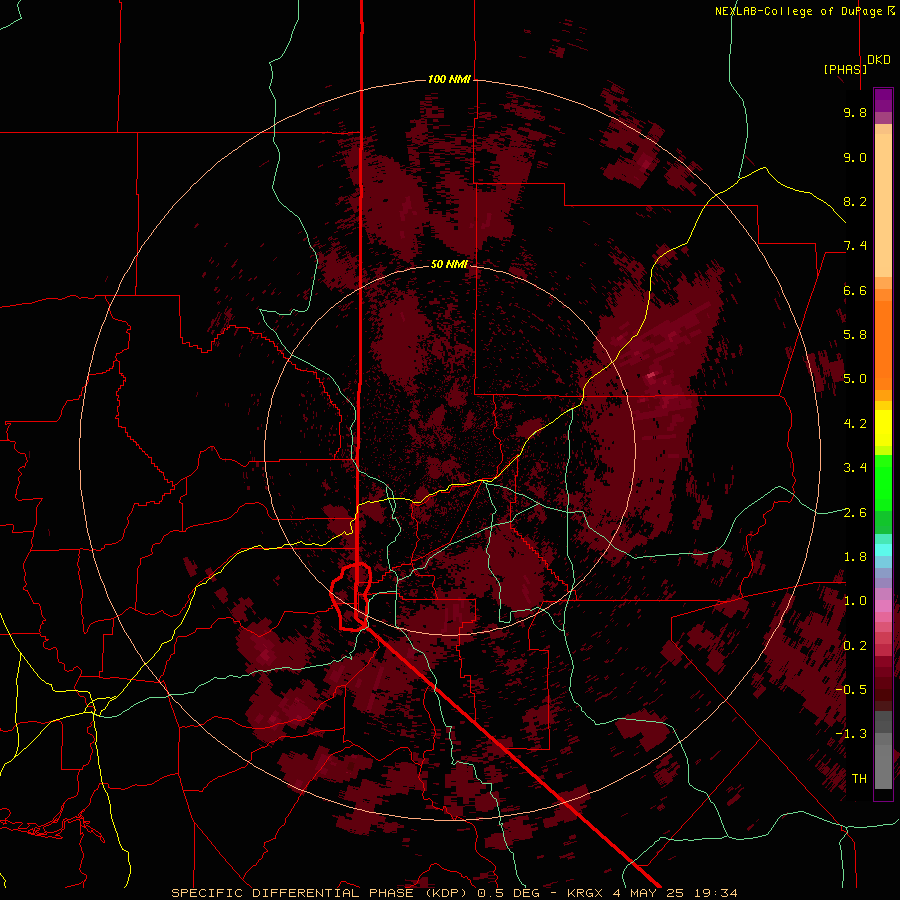Click the 9.0 value on the scale

point(855,157)
